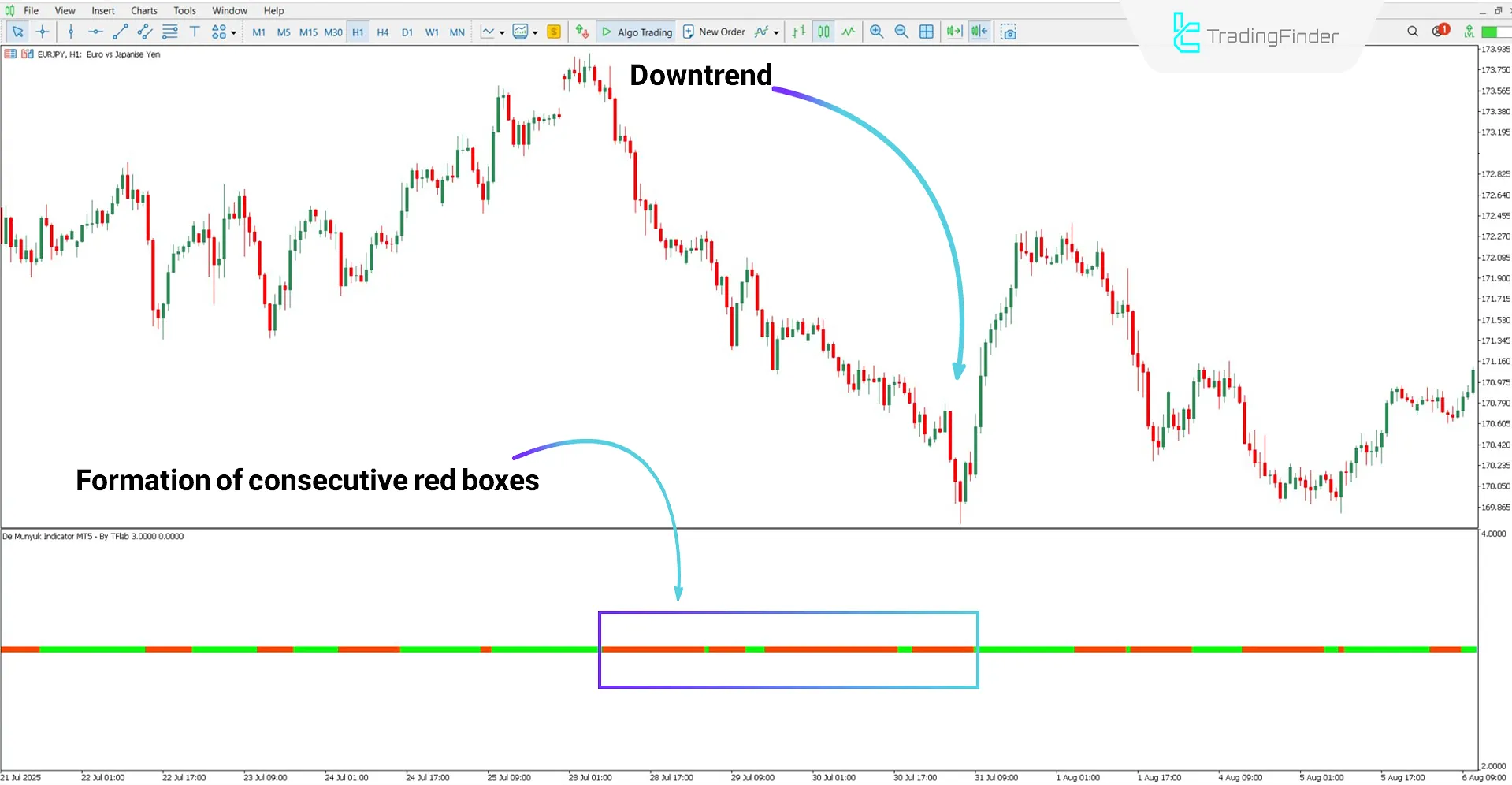This screenshot has width=1512, height=785.
Task: Select the crosshair cursor tool
Action: click(43, 32)
